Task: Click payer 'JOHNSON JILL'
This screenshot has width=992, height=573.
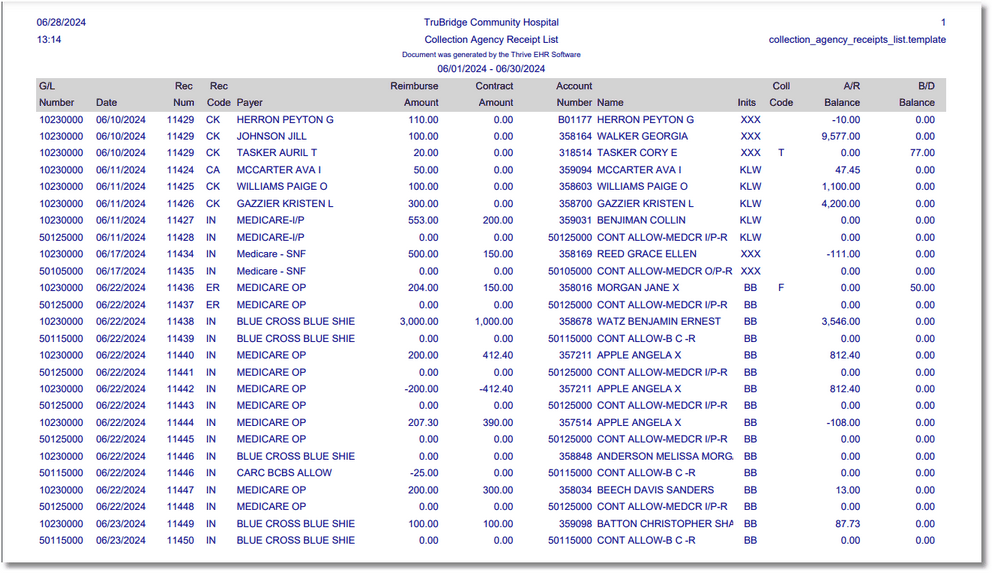Action: click(271, 136)
